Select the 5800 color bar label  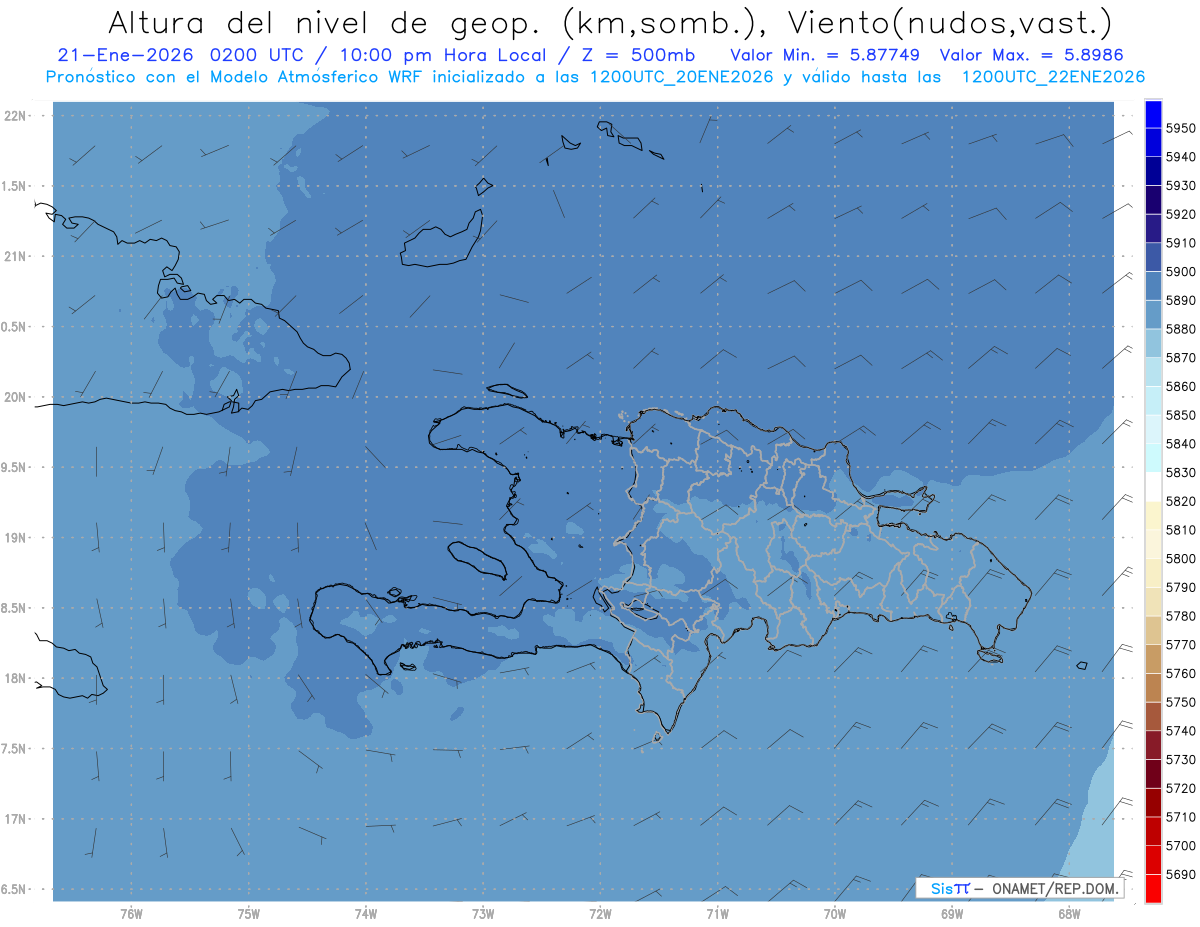pyautogui.click(x=1180, y=558)
